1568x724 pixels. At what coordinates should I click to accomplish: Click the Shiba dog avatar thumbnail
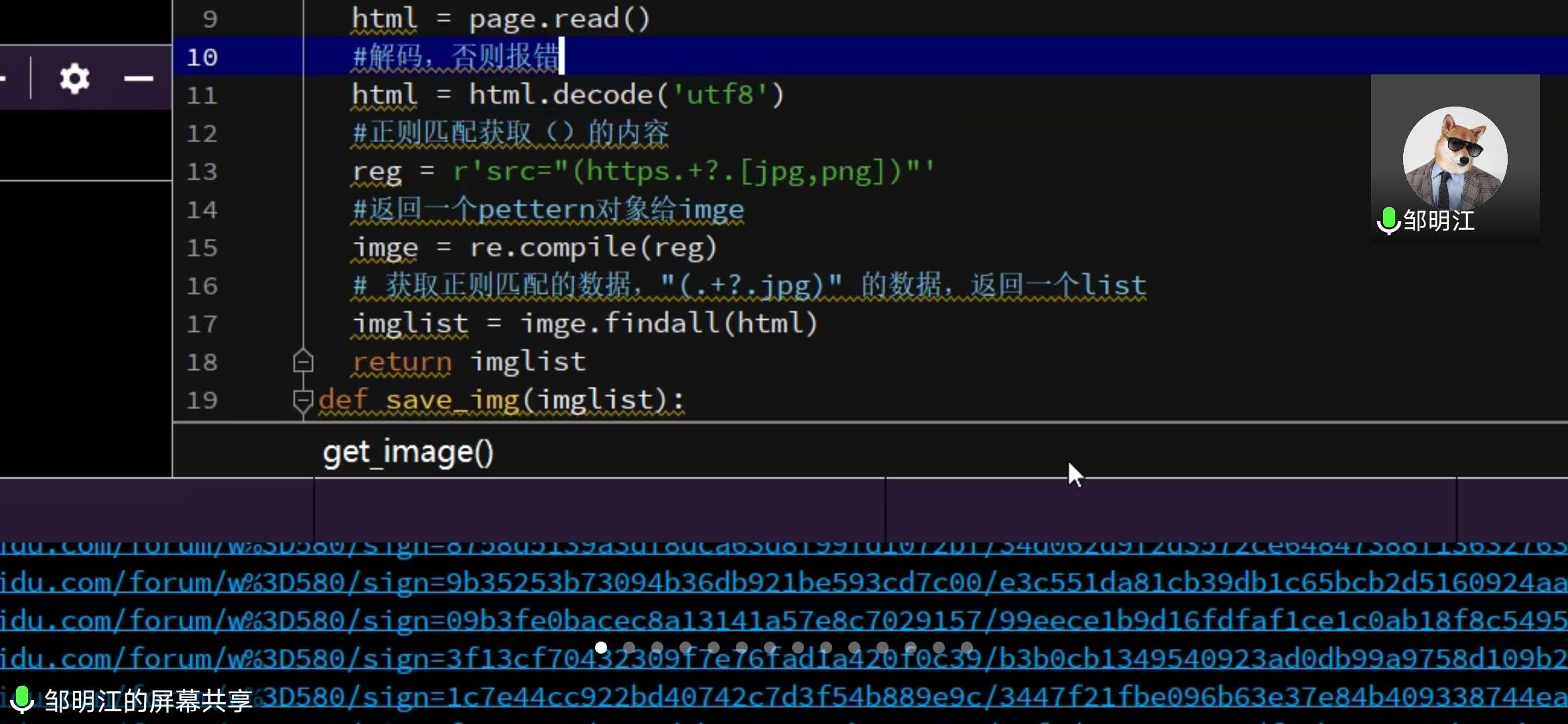(1455, 158)
